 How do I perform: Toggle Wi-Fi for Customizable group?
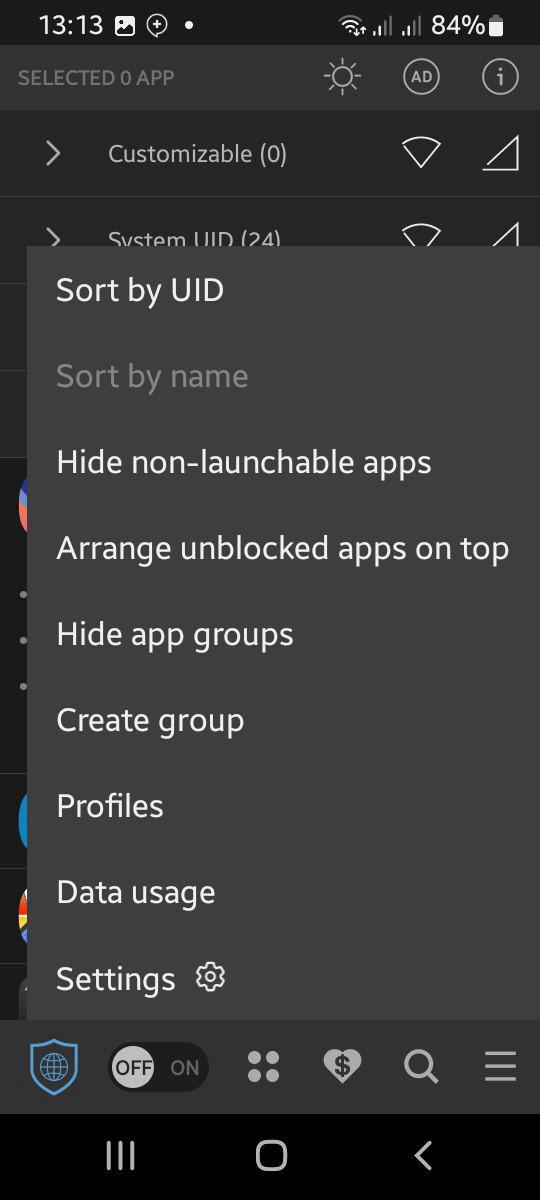point(421,153)
